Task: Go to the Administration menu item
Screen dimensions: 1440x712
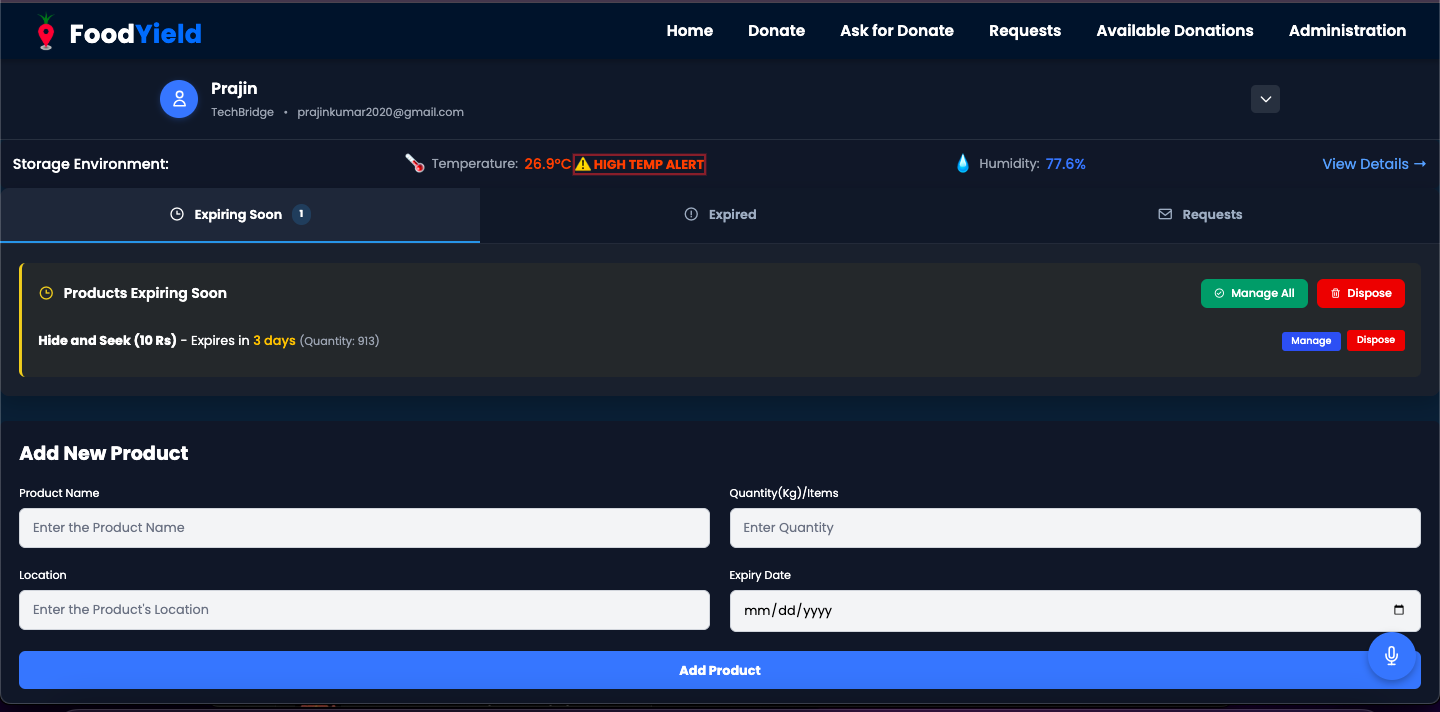Action: [x=1347, y=31]
